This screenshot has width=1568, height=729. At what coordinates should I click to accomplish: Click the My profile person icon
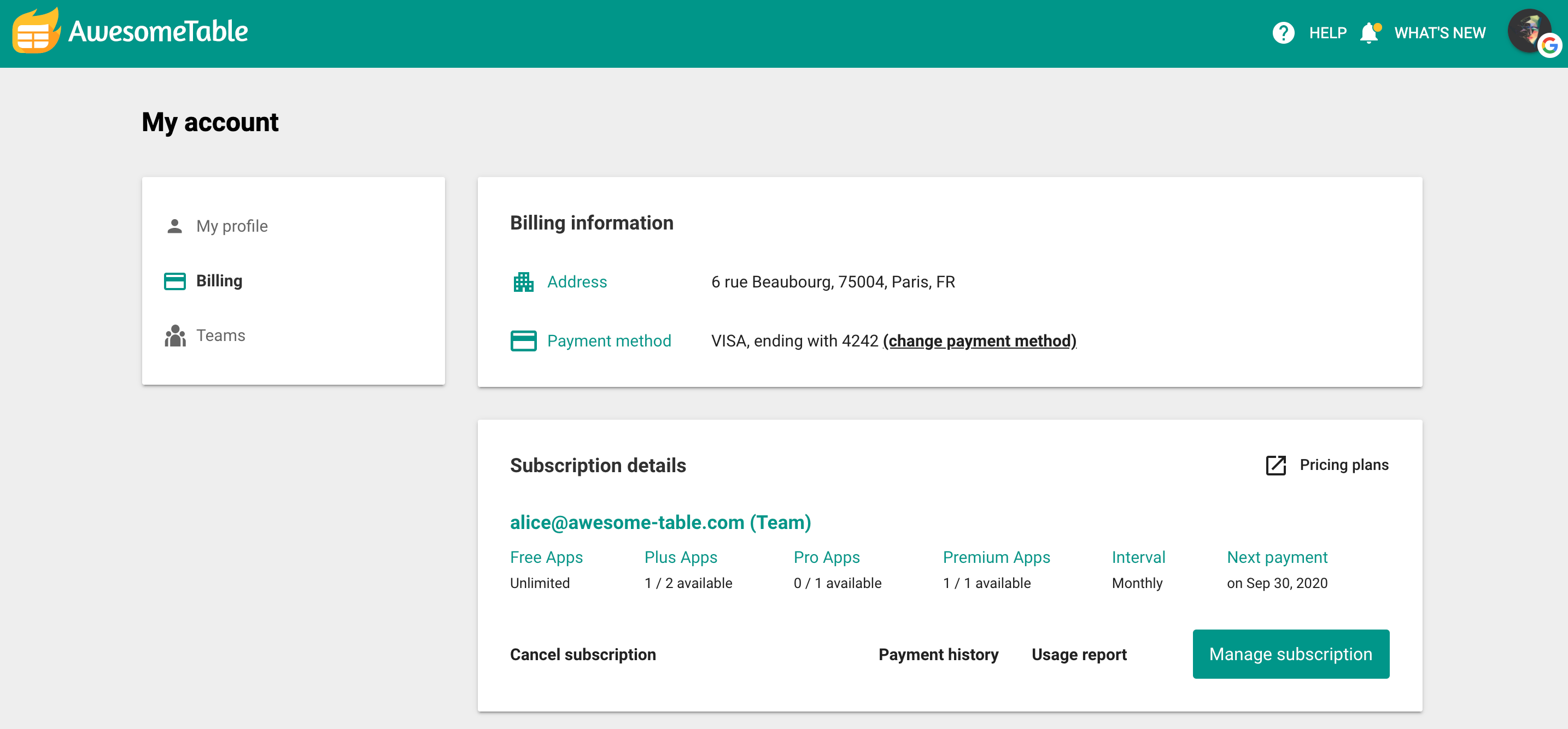pyautogui.click(x=175, y=226)
